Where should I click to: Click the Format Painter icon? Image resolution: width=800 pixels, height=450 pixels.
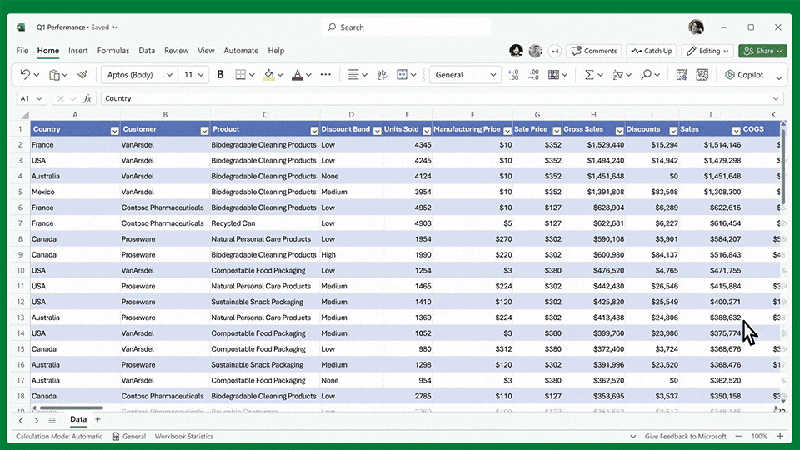84,75
